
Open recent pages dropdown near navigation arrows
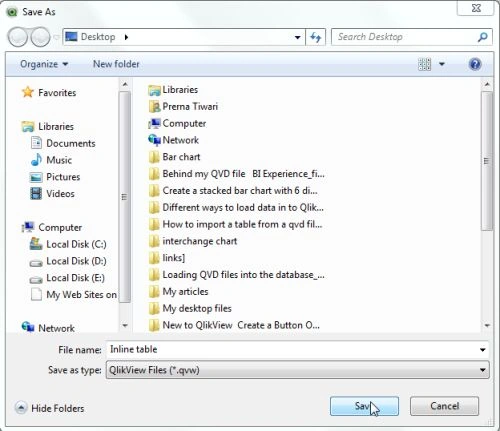[x=56, y=37]
